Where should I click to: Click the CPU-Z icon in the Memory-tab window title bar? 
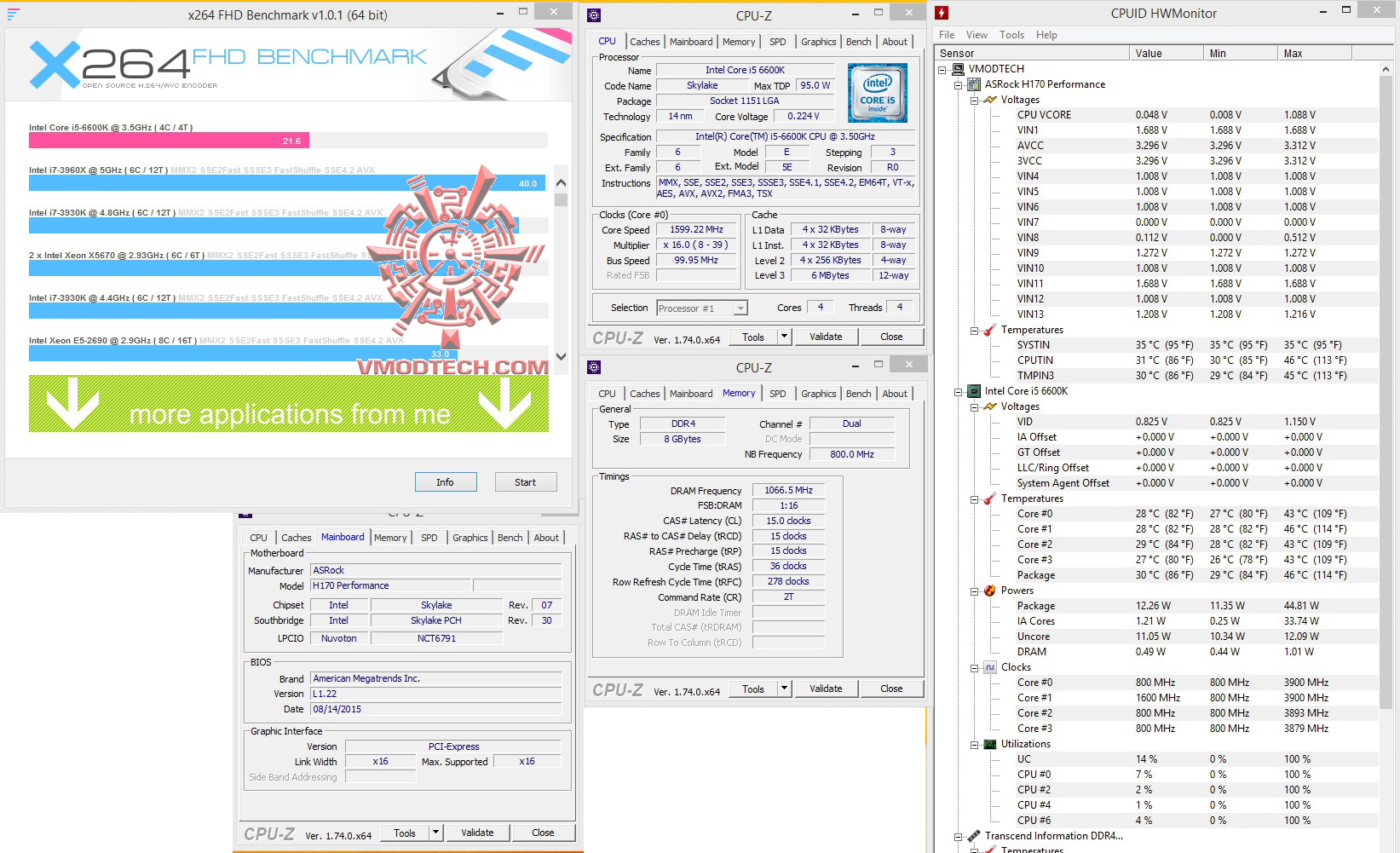click(x=594, y=367)
